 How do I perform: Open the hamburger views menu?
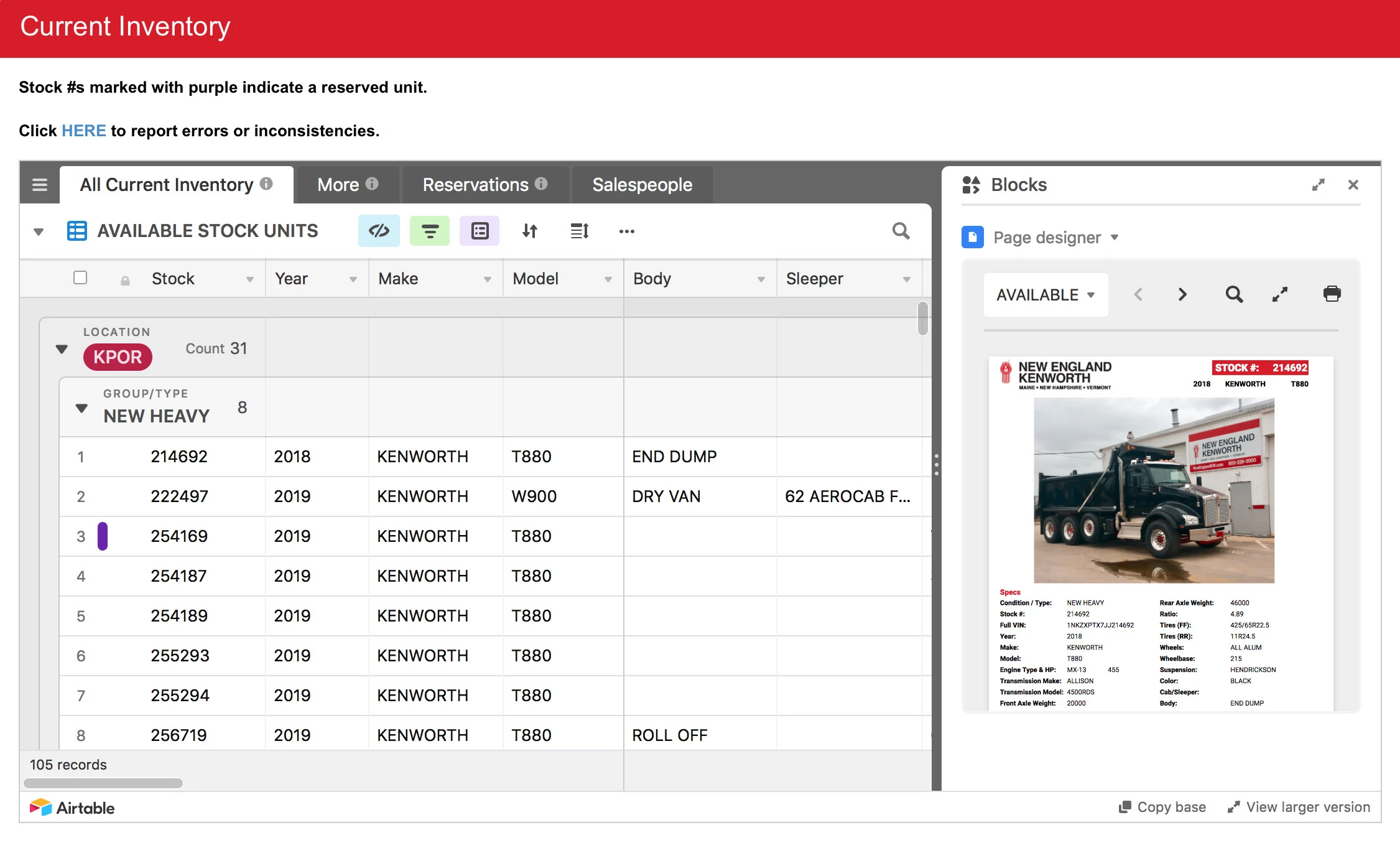(x=40, y=185)
